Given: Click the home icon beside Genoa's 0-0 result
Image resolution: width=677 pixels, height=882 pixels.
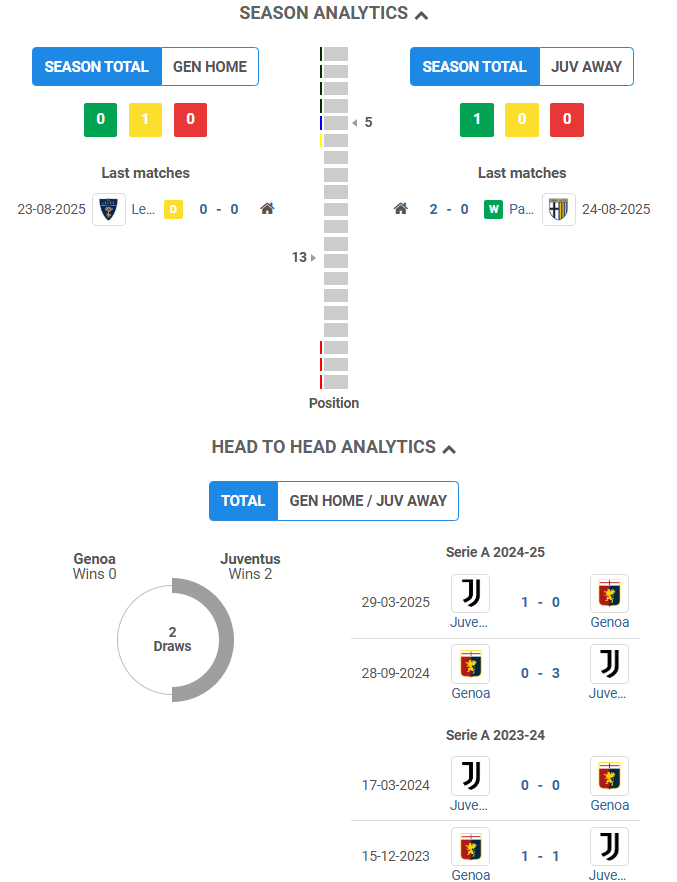Looking at the screenshot, I should pos(267,209).
